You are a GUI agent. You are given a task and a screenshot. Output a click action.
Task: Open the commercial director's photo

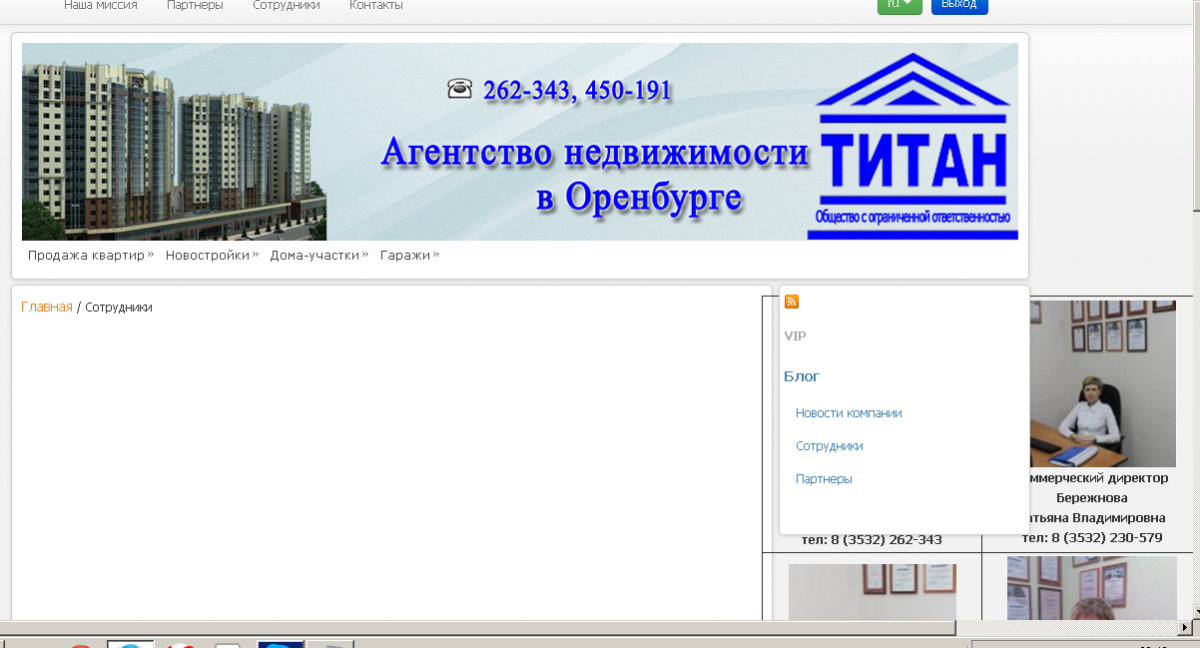[1102, 383]
